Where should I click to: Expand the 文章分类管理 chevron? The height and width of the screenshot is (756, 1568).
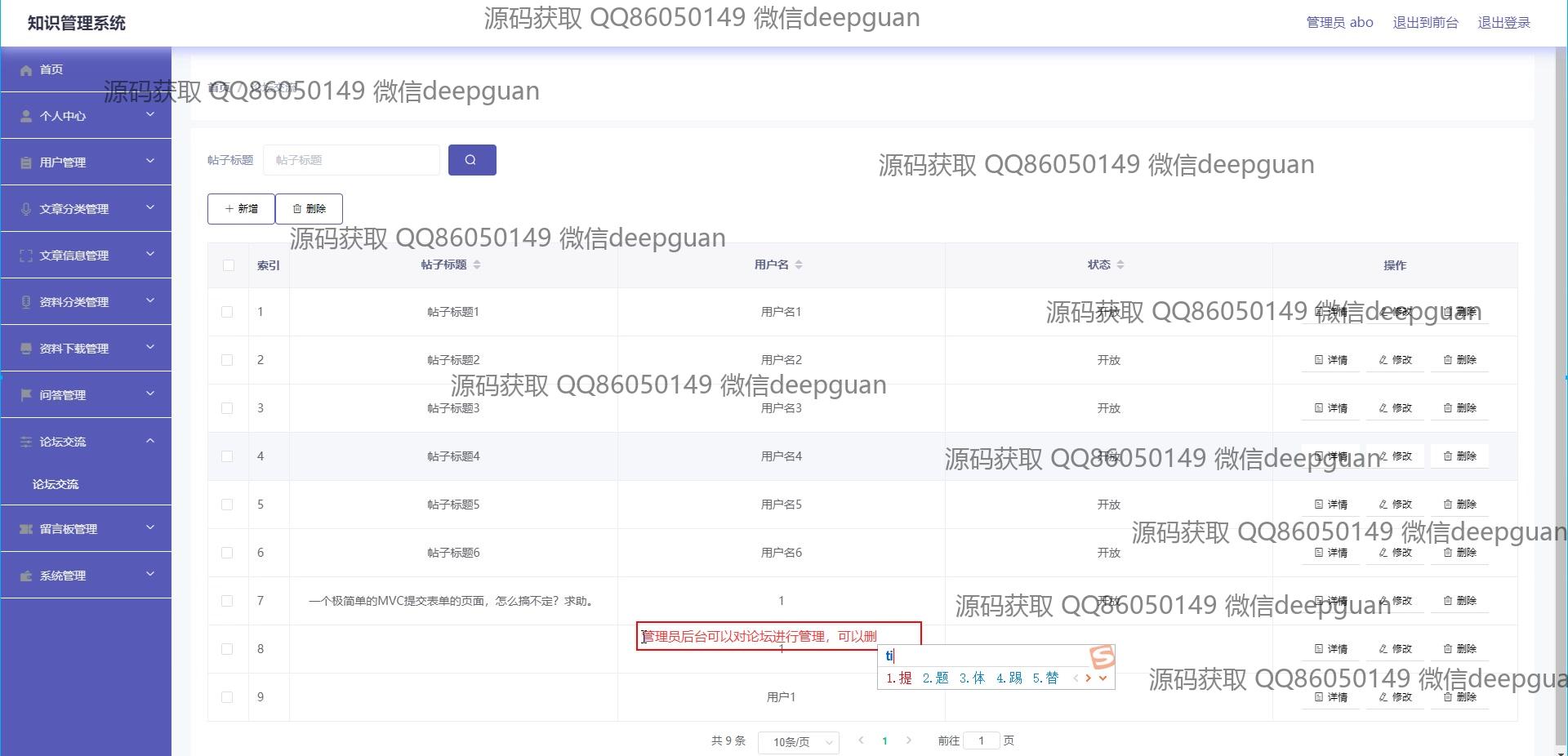150,208
